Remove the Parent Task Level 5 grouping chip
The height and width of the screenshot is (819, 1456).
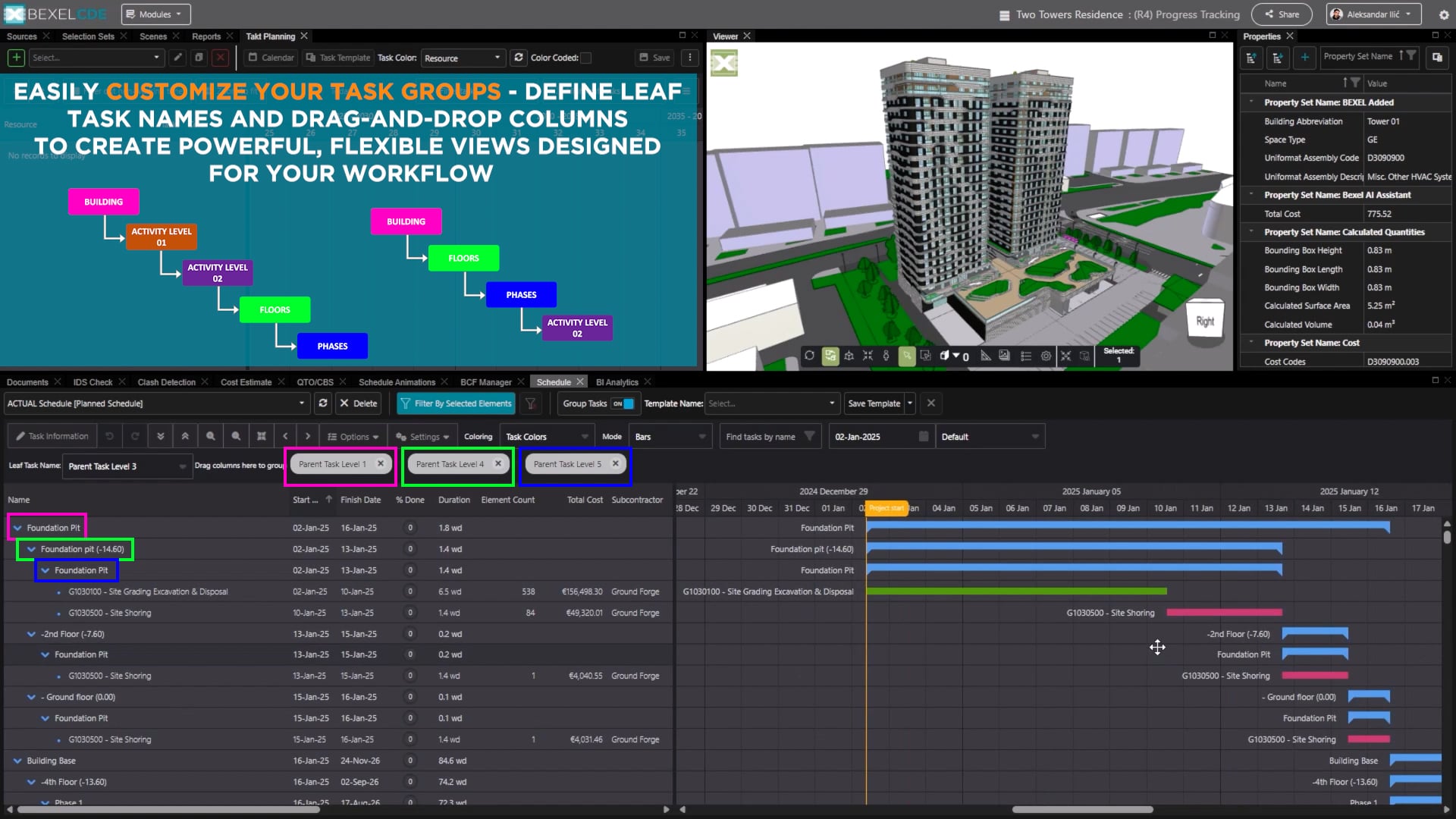616,463
